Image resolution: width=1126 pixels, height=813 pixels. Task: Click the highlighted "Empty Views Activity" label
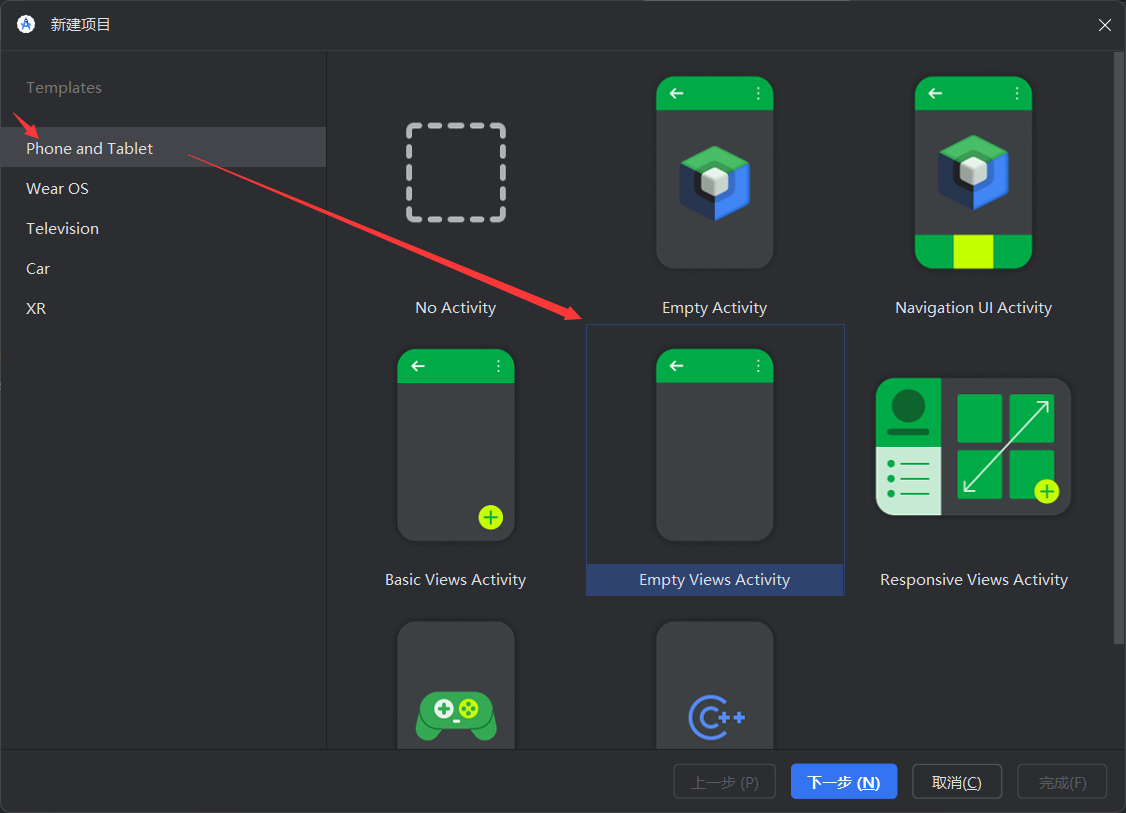point(715,580)
